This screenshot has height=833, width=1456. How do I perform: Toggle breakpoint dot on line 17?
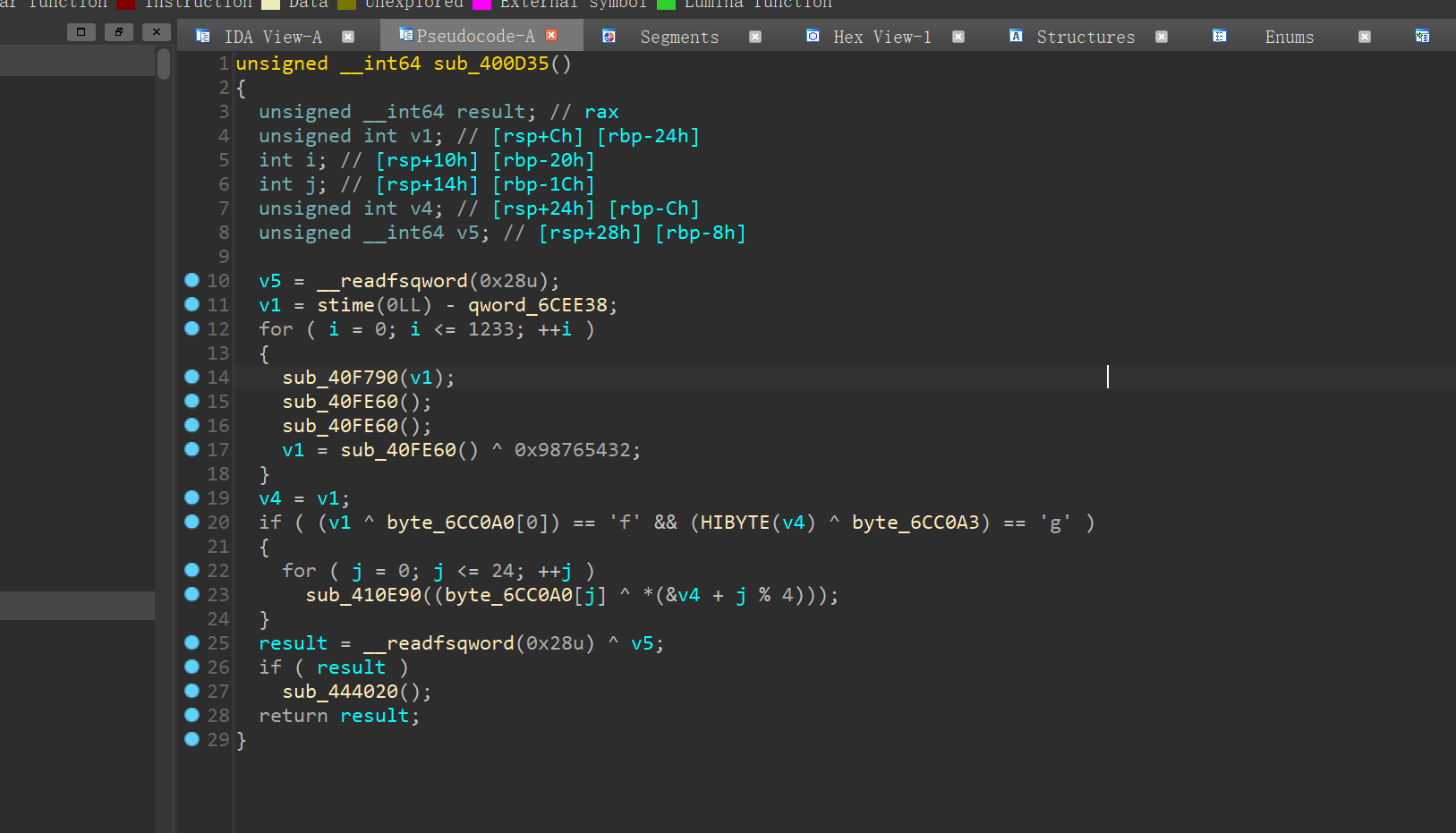(192, 449)
